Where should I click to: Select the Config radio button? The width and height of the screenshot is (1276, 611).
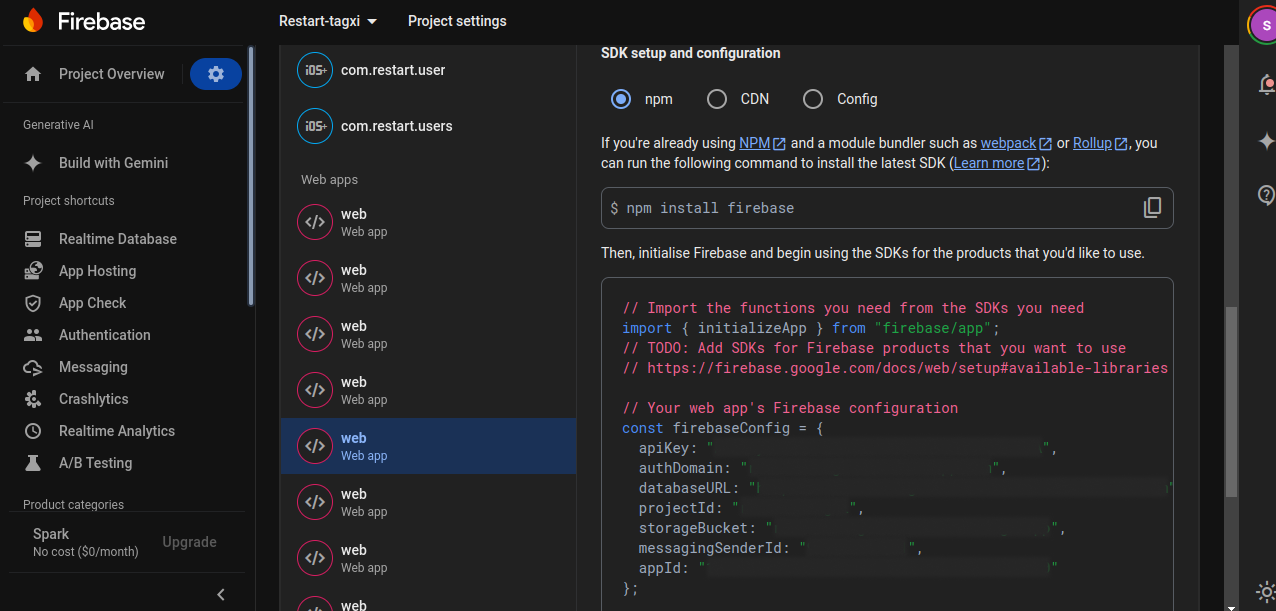click(813, 99)
